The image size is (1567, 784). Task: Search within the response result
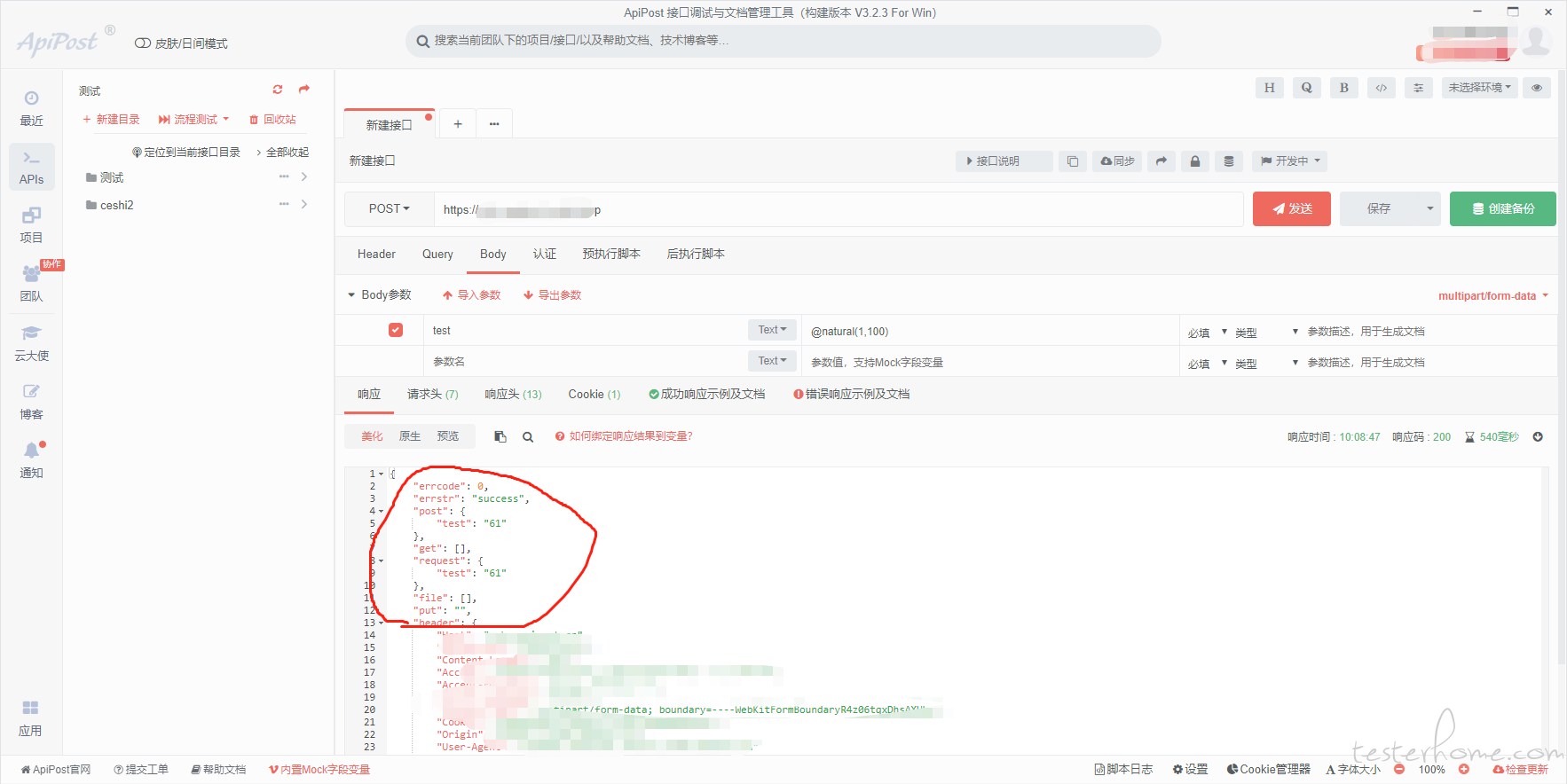[x=528, y=437]
